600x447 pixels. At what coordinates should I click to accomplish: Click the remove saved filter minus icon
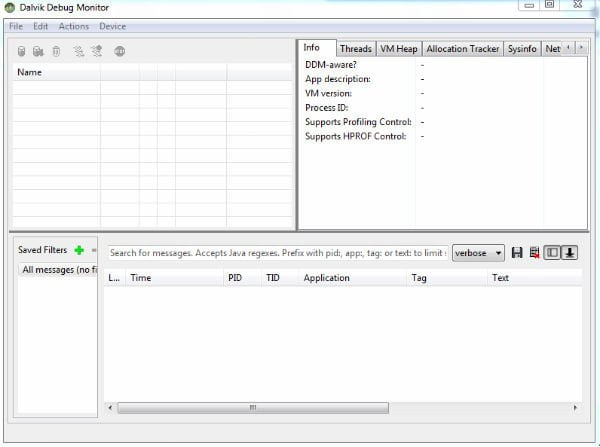tap(94, 250)
